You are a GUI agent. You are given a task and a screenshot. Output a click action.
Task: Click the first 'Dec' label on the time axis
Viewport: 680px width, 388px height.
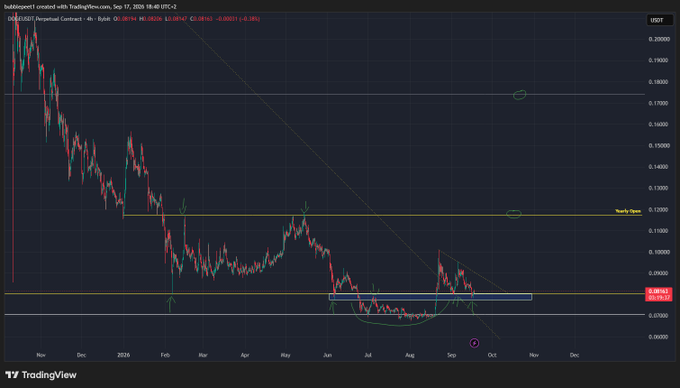coord(81,355)
